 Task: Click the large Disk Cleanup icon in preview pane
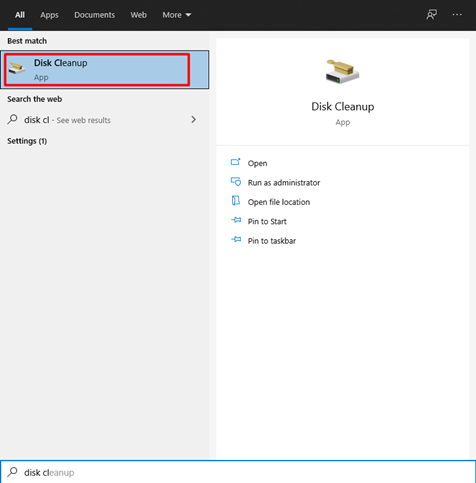(x=342, y=71)
